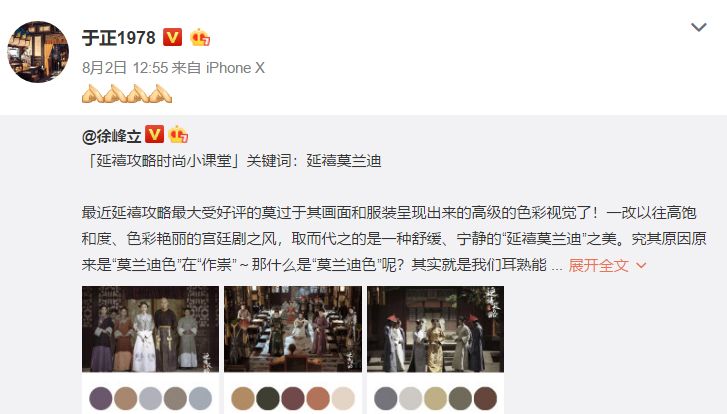Click the post timestamp 8月2日 12:55

pyautogui.click(x=125, y=68)
